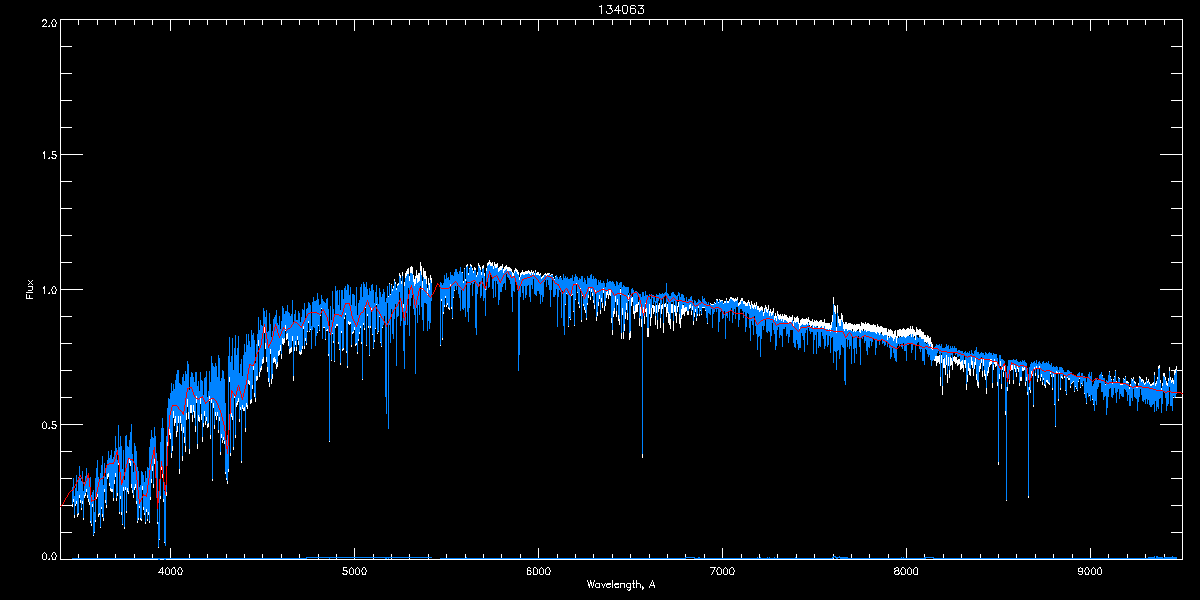Select the Flux y-axis label

[x=30, y=289]
